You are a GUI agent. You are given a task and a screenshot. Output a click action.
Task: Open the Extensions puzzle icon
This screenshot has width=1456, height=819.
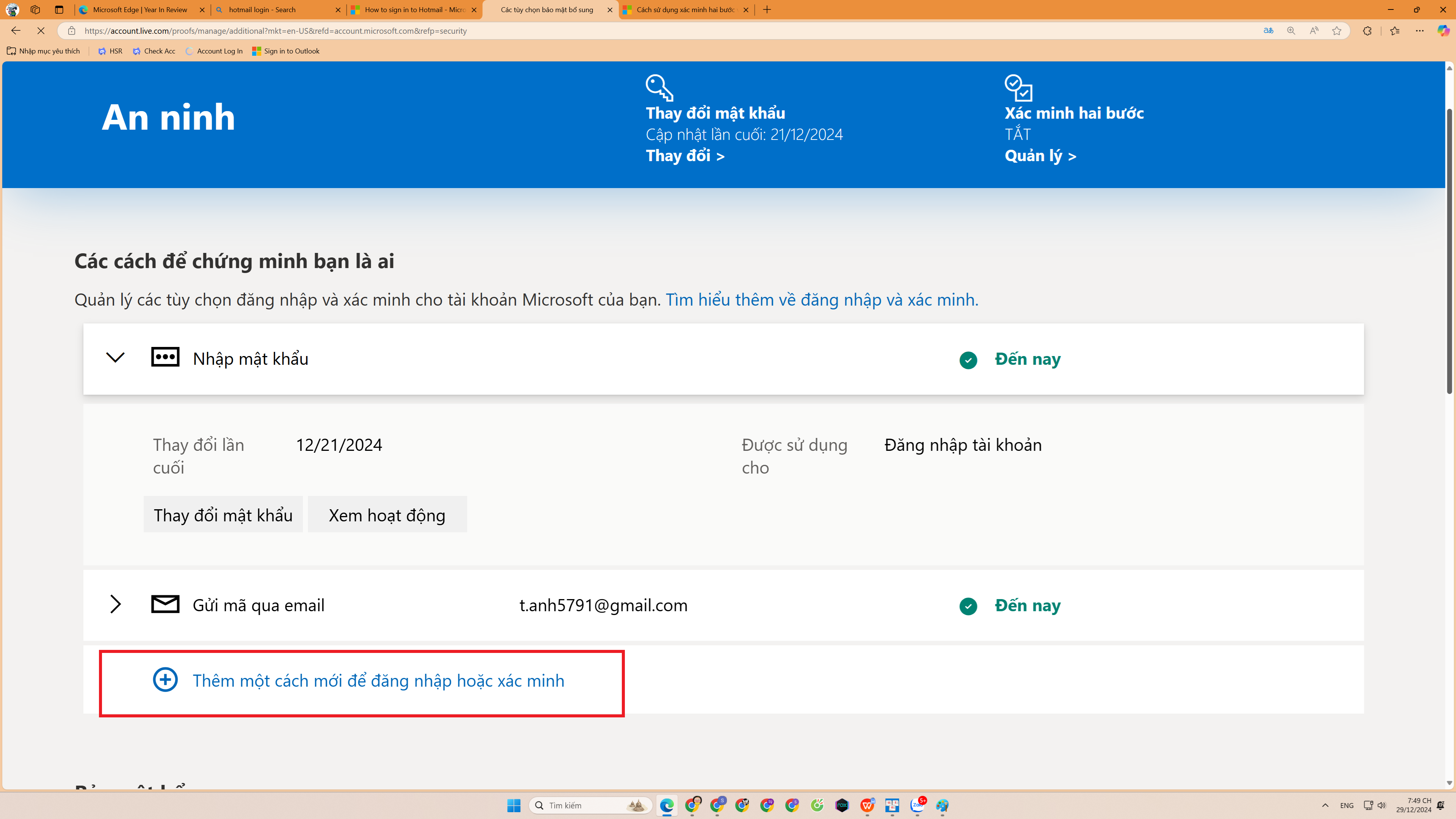coord(1367,31)
